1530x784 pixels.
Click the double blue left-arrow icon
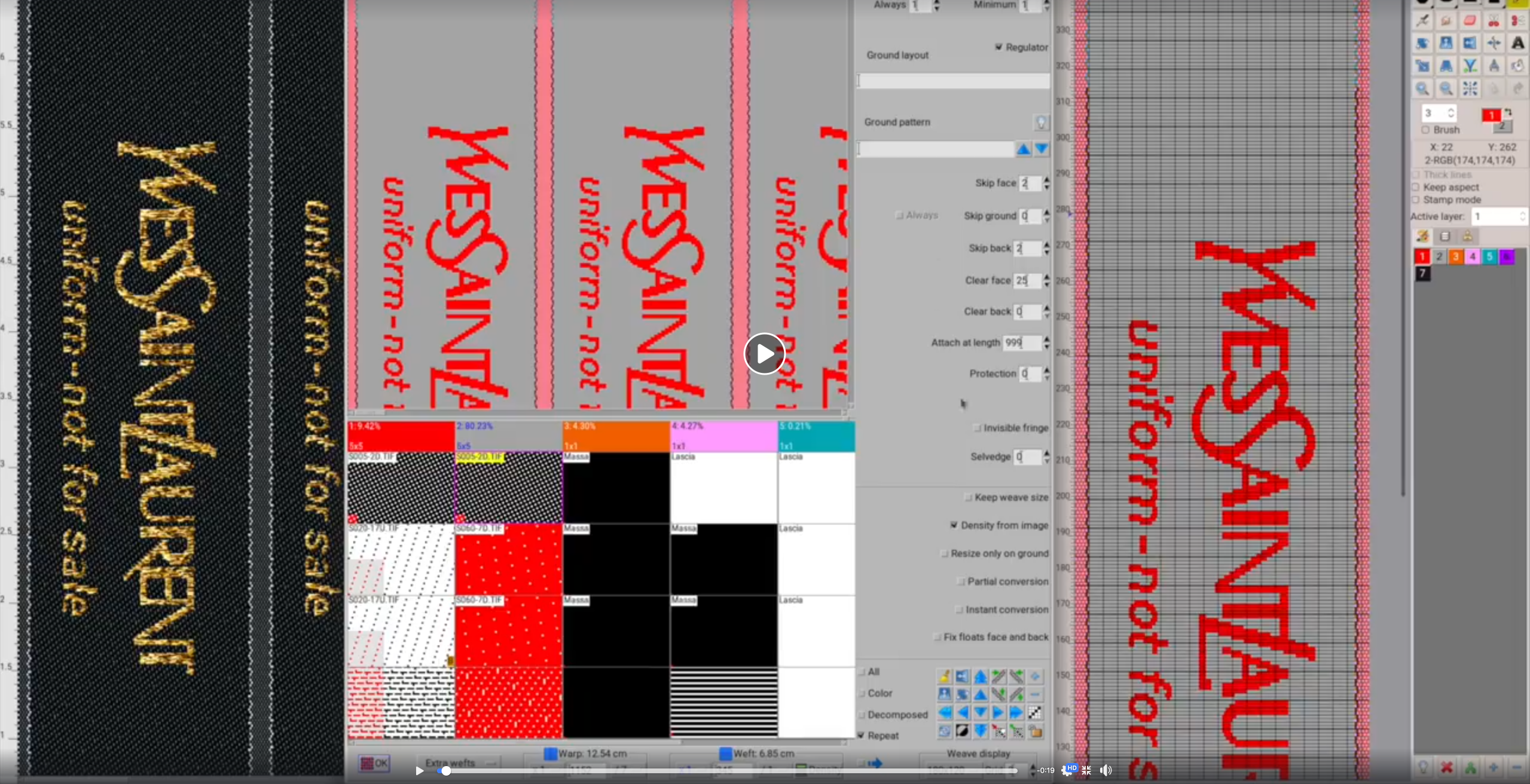(x=945, y=712)
